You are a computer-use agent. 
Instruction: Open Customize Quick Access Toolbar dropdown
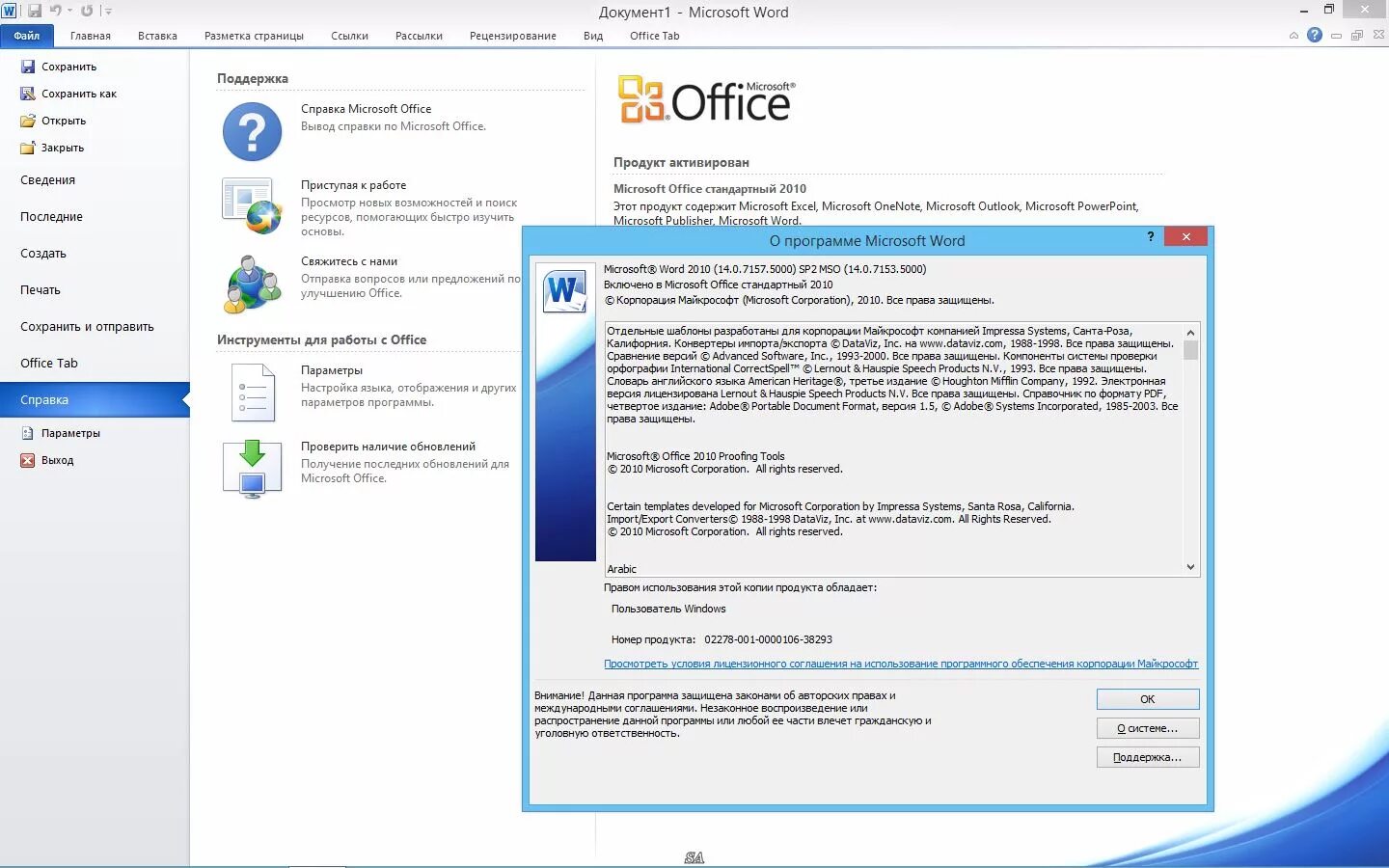(x=107, y=12)
